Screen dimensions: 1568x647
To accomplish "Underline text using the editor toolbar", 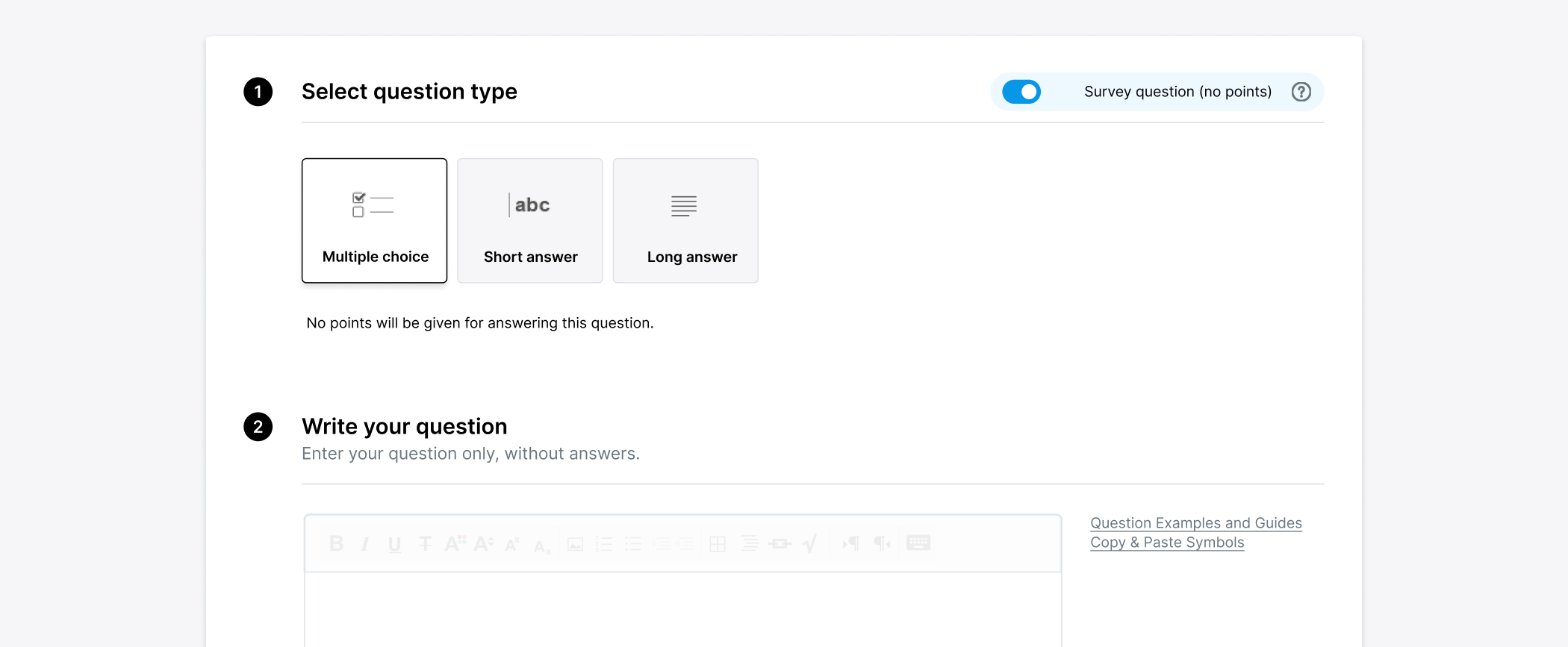I will pos(394,543).
